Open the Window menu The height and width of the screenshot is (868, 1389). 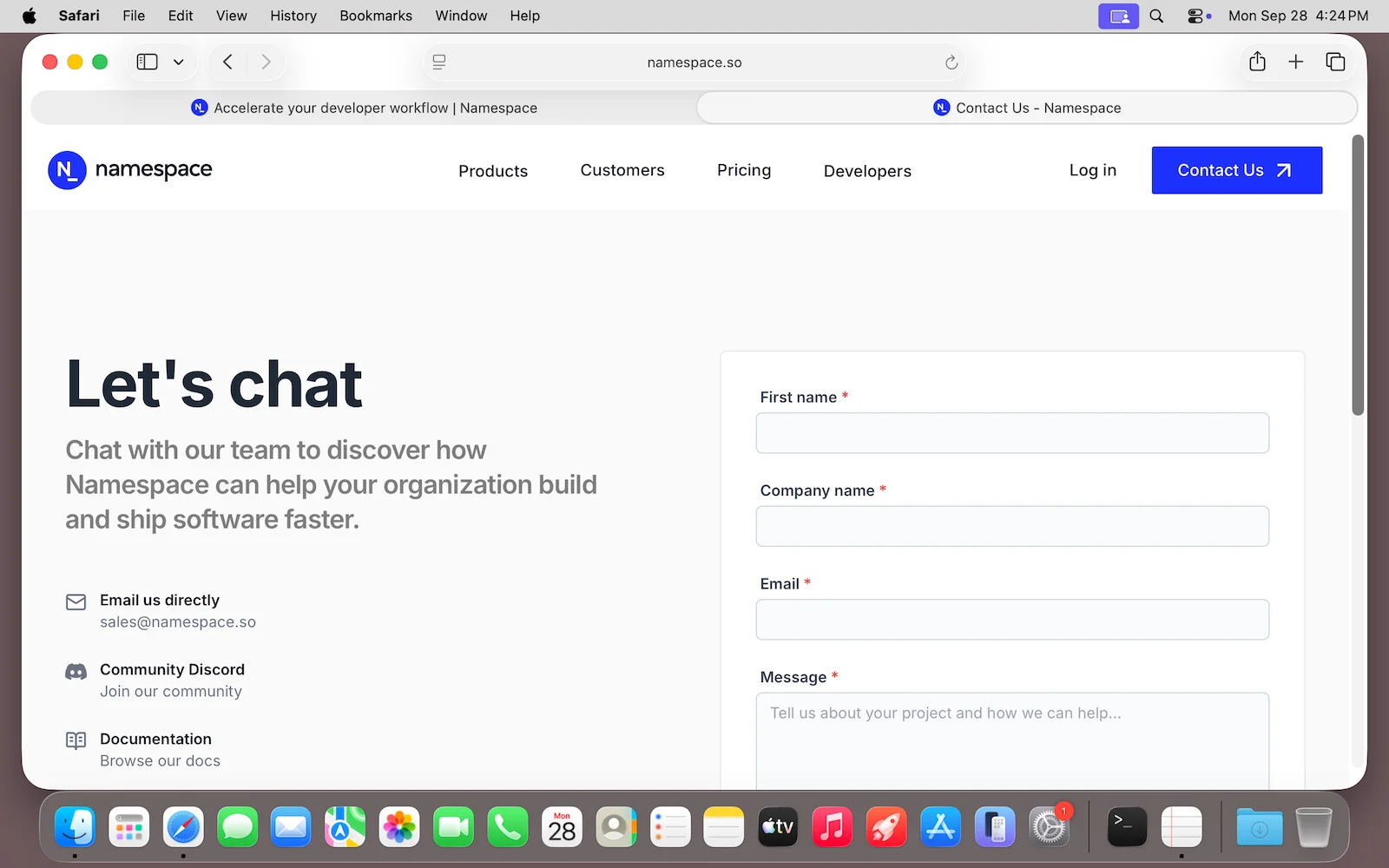pos(461,16)
